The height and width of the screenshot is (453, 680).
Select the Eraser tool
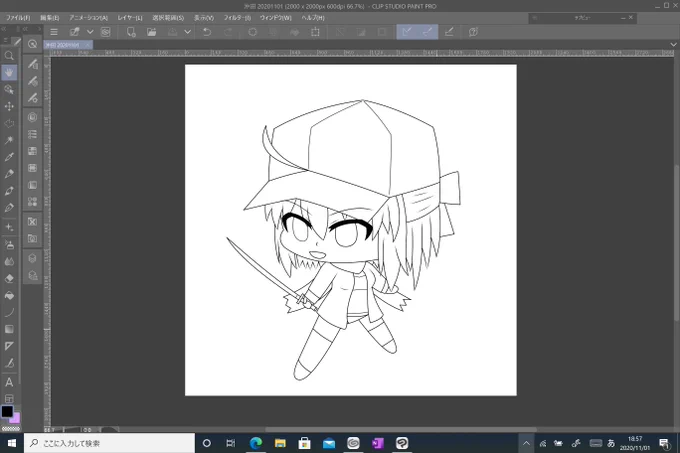(x=9, y=278)
